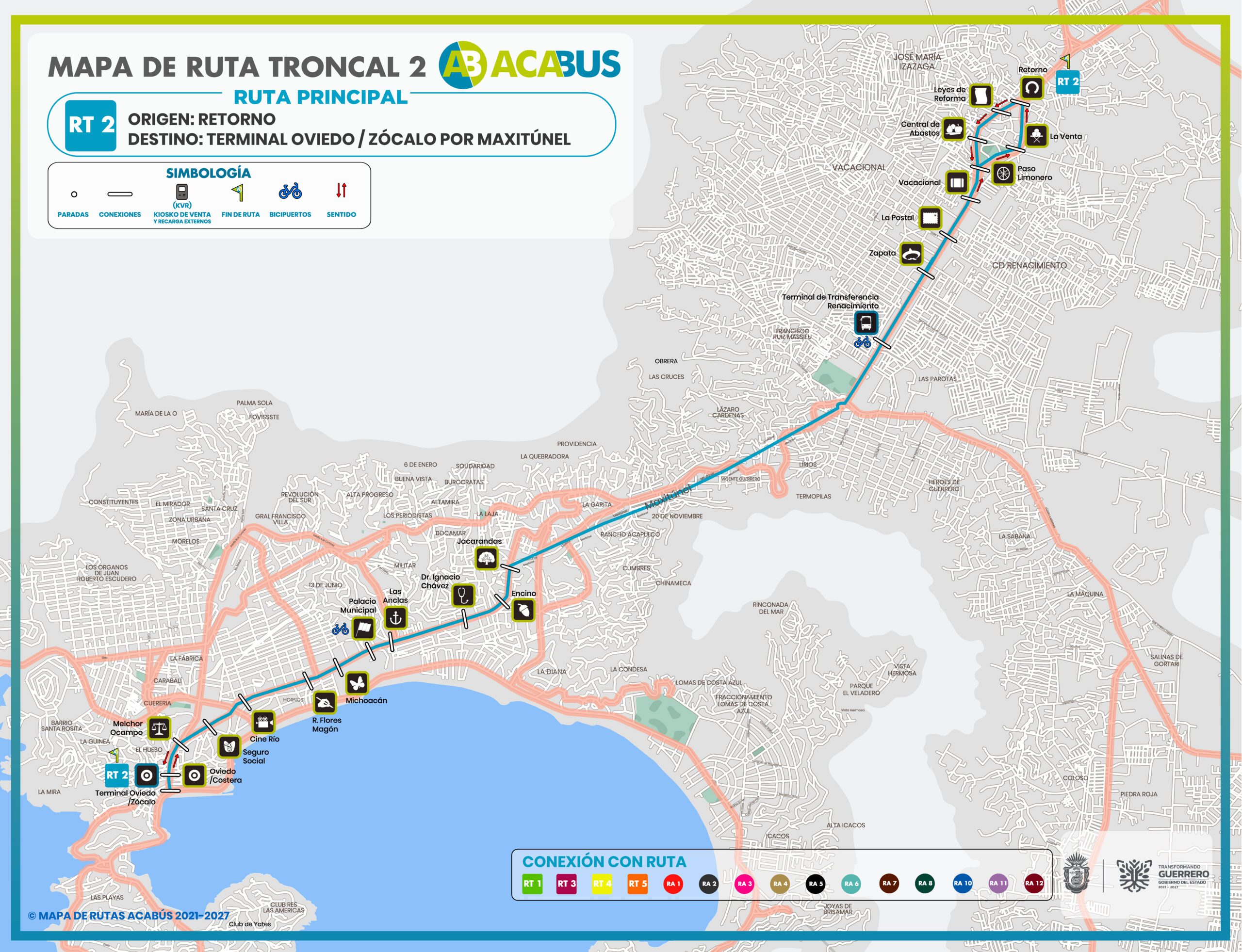Image resolution: width=1242 pixels, height=952 pixels.
Task: Click the orange RT 5 connection swatch
Action: [x=637, y=884]
